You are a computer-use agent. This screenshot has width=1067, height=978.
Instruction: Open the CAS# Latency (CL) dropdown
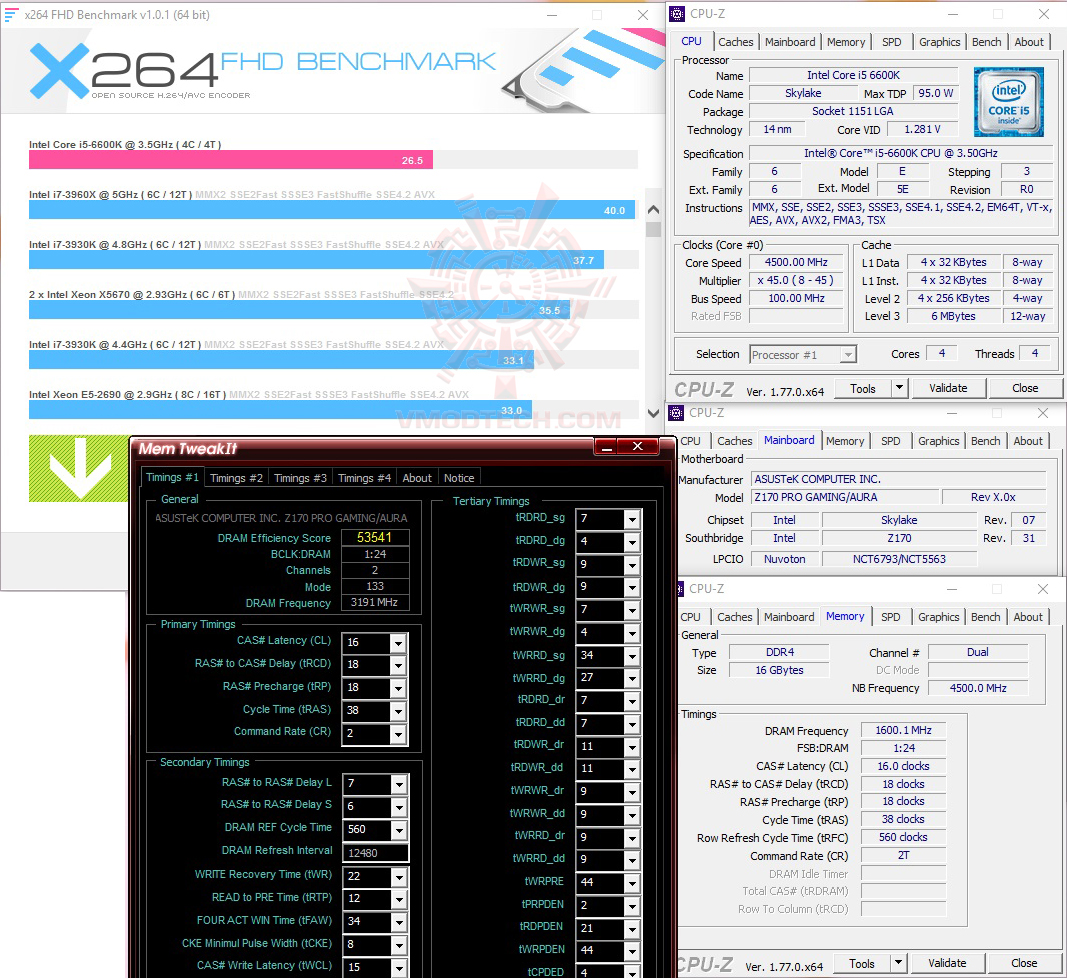(x=397, y=642)
